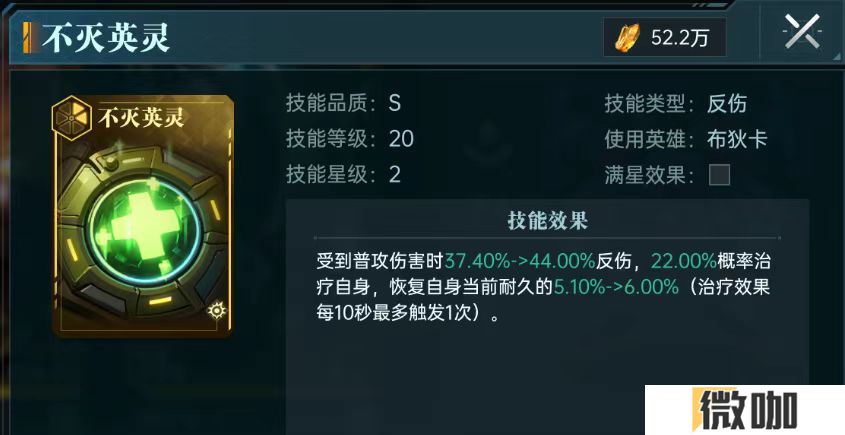Click the 不灭英灵 panel title

tap(106, 38)
